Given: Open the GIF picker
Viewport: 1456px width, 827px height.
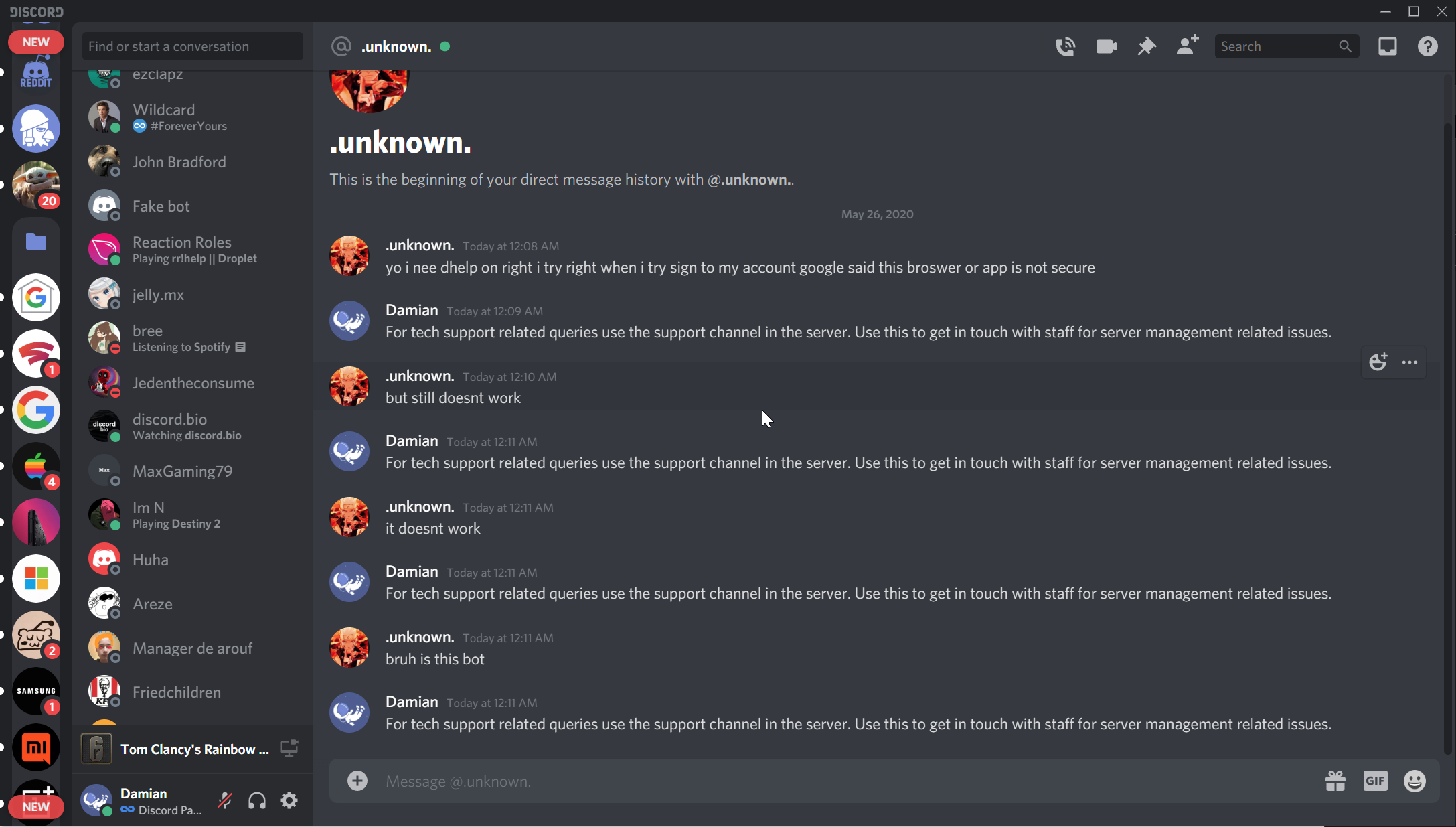Looking at the screenshot, I should 1375,781.
